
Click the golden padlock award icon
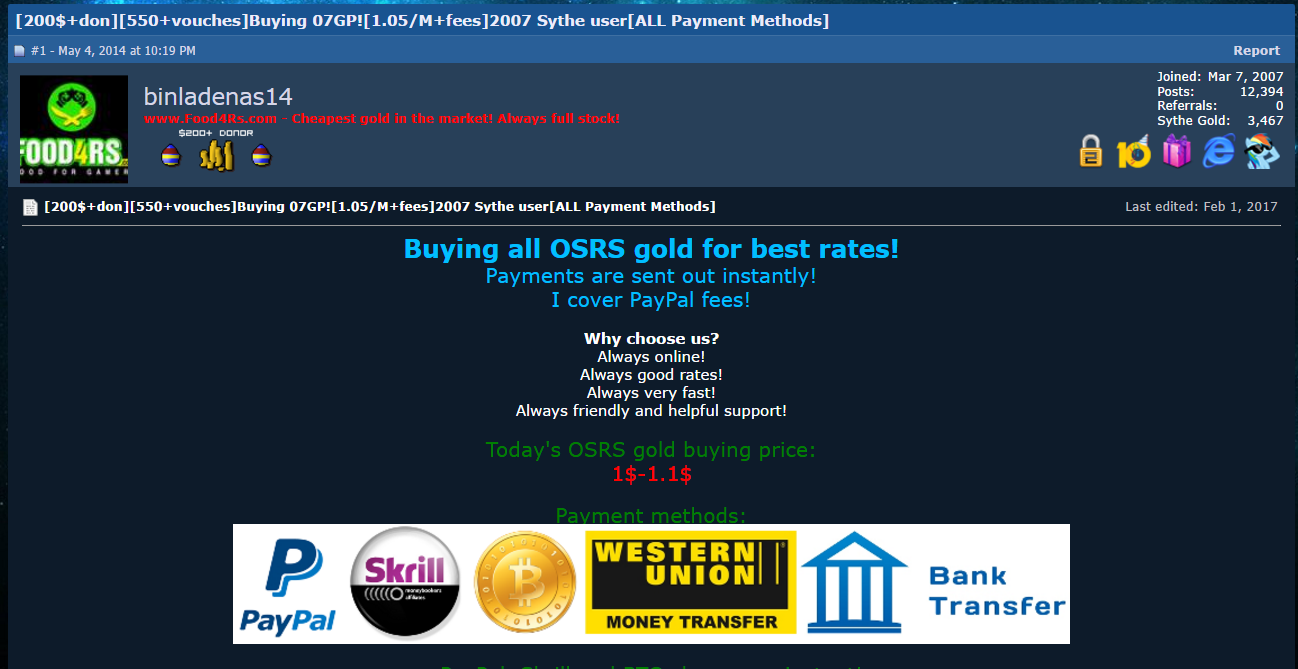click(1091, 151)
